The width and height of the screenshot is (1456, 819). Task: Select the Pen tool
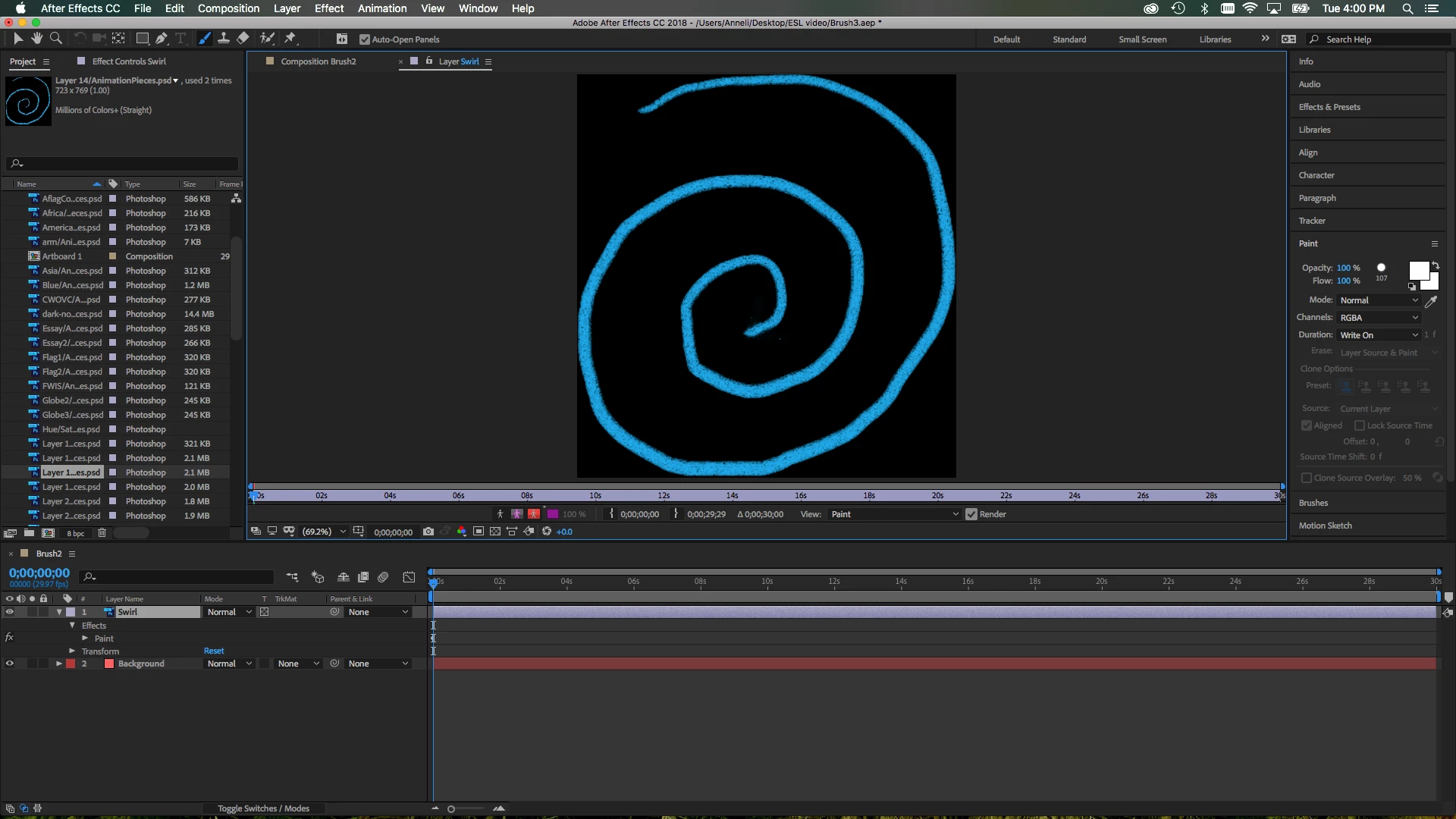coord(162,38)
